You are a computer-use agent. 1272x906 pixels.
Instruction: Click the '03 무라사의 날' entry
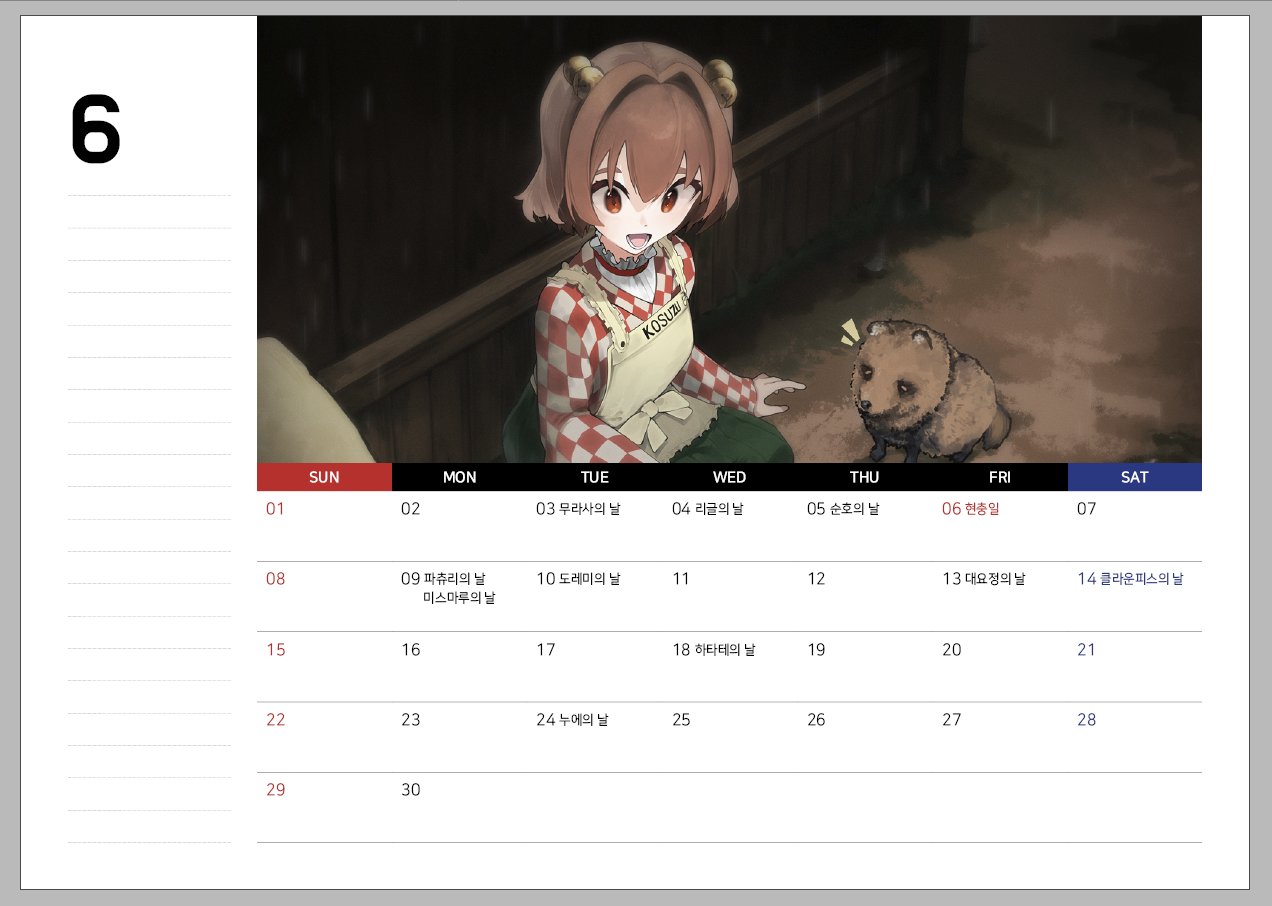[578, 509]
